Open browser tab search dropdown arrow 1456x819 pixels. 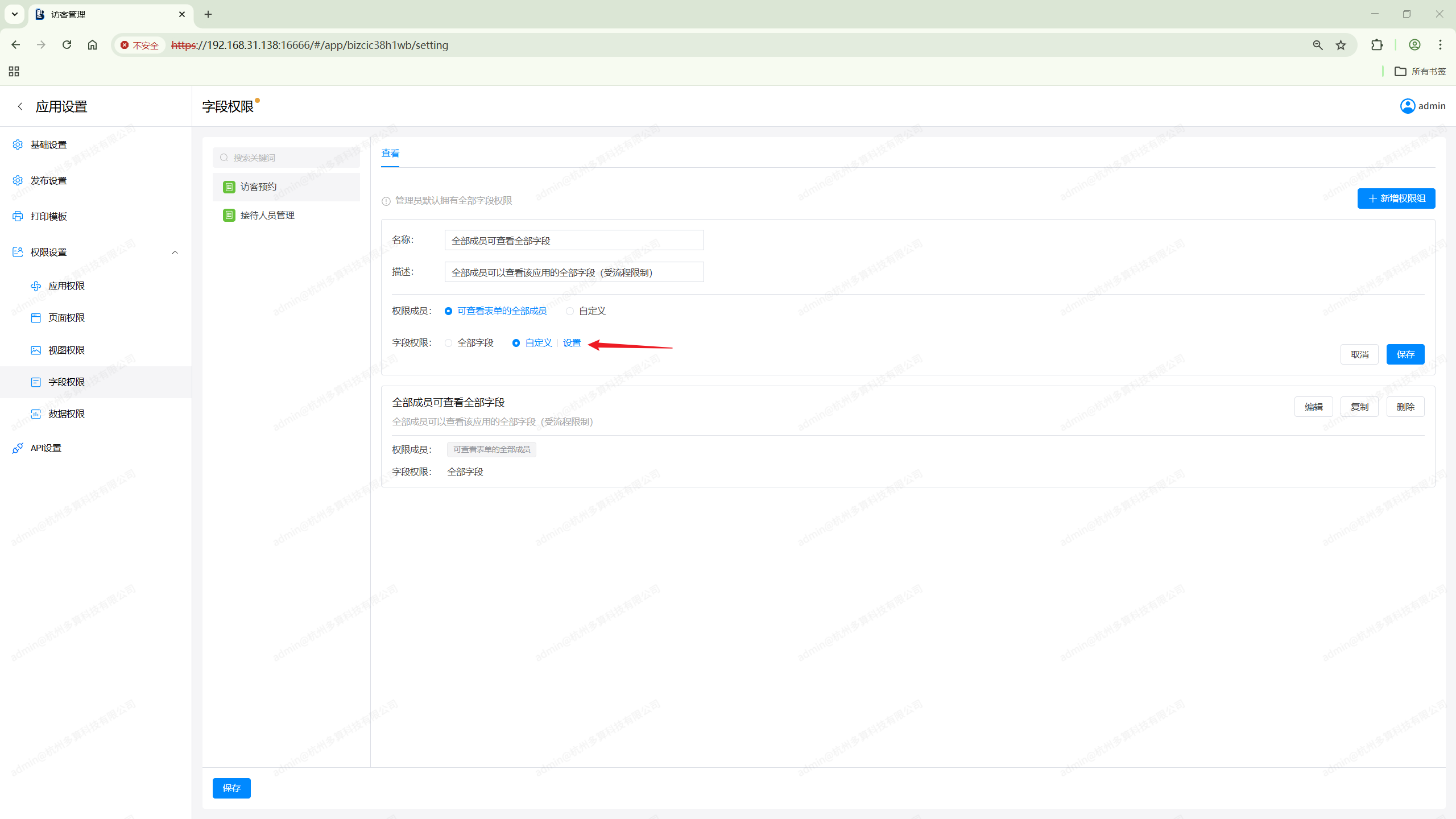(x=15, y=14)
